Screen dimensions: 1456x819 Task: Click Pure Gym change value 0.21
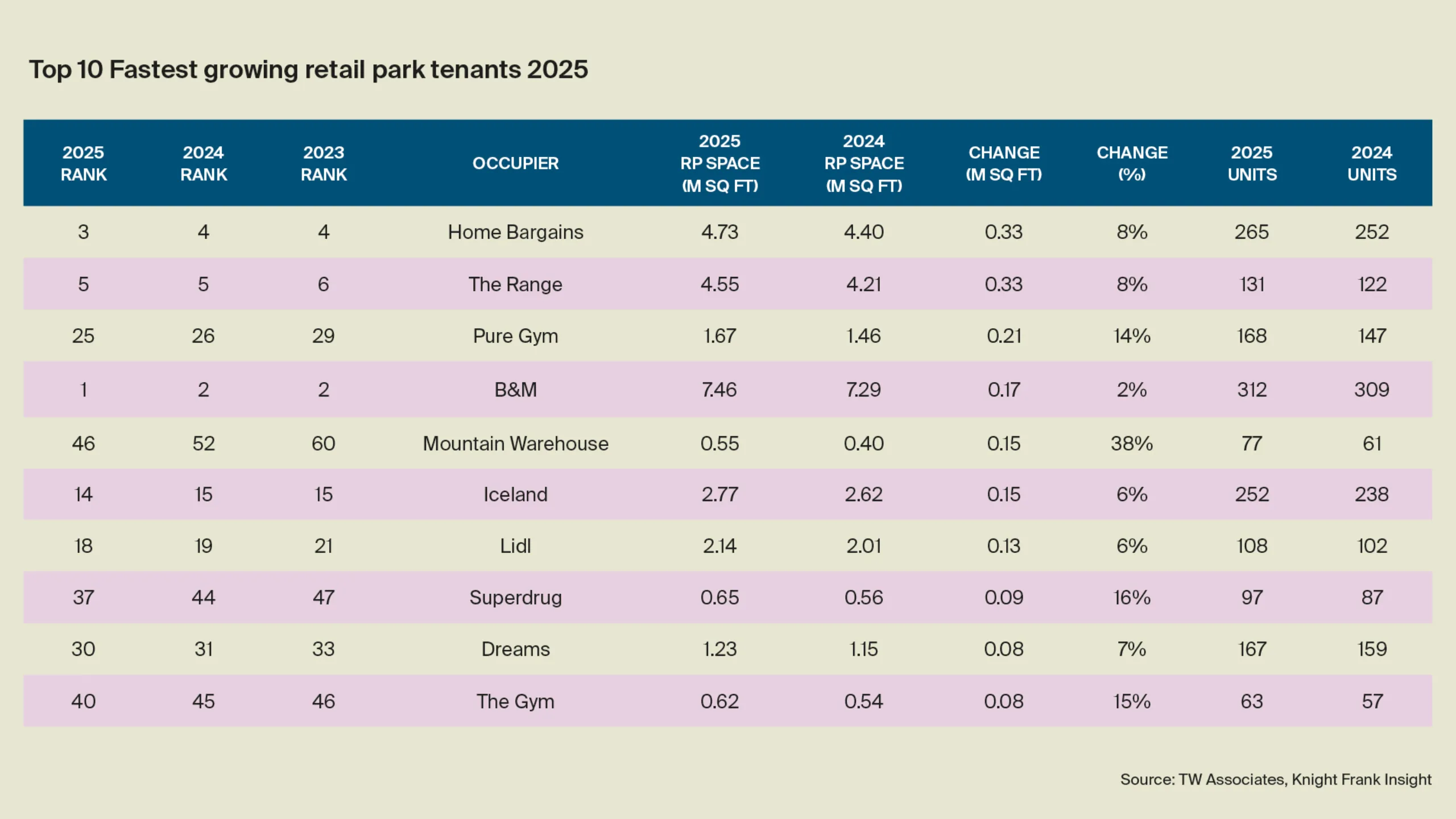pos(1004,336)
